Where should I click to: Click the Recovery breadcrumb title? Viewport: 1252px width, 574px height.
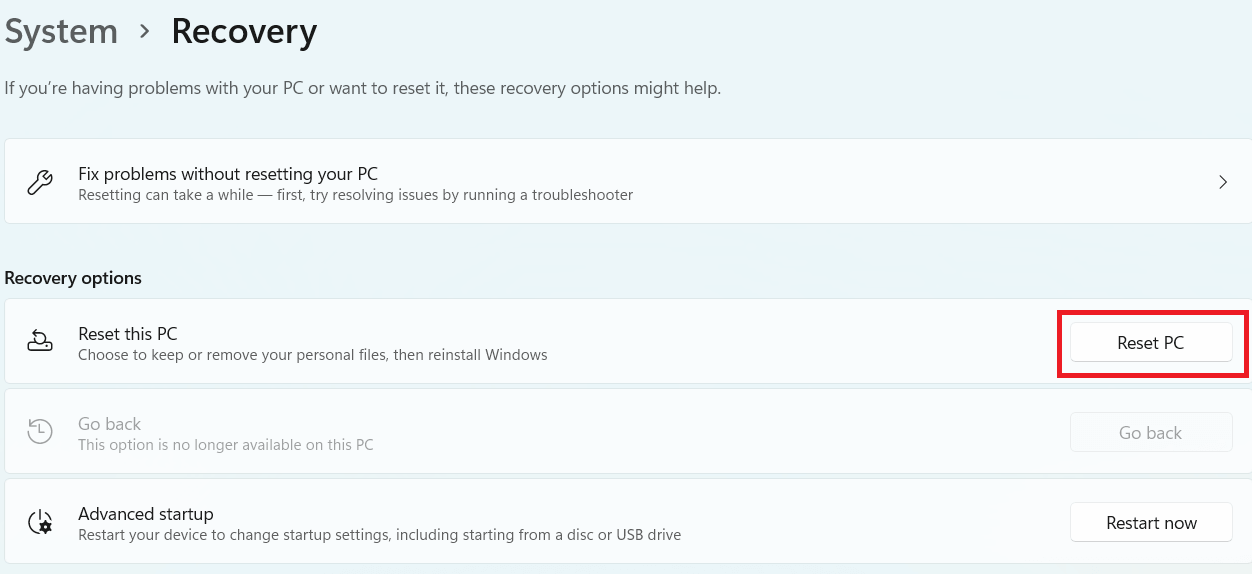click(x=244, y=31)
